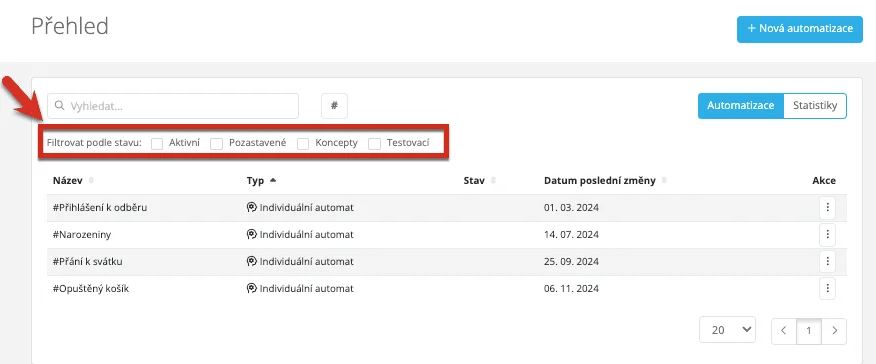The width and height of the screenshot is (876, 364).
Task: Open the #Opuštěný košík automation
Action: click(x=91, y=289)
